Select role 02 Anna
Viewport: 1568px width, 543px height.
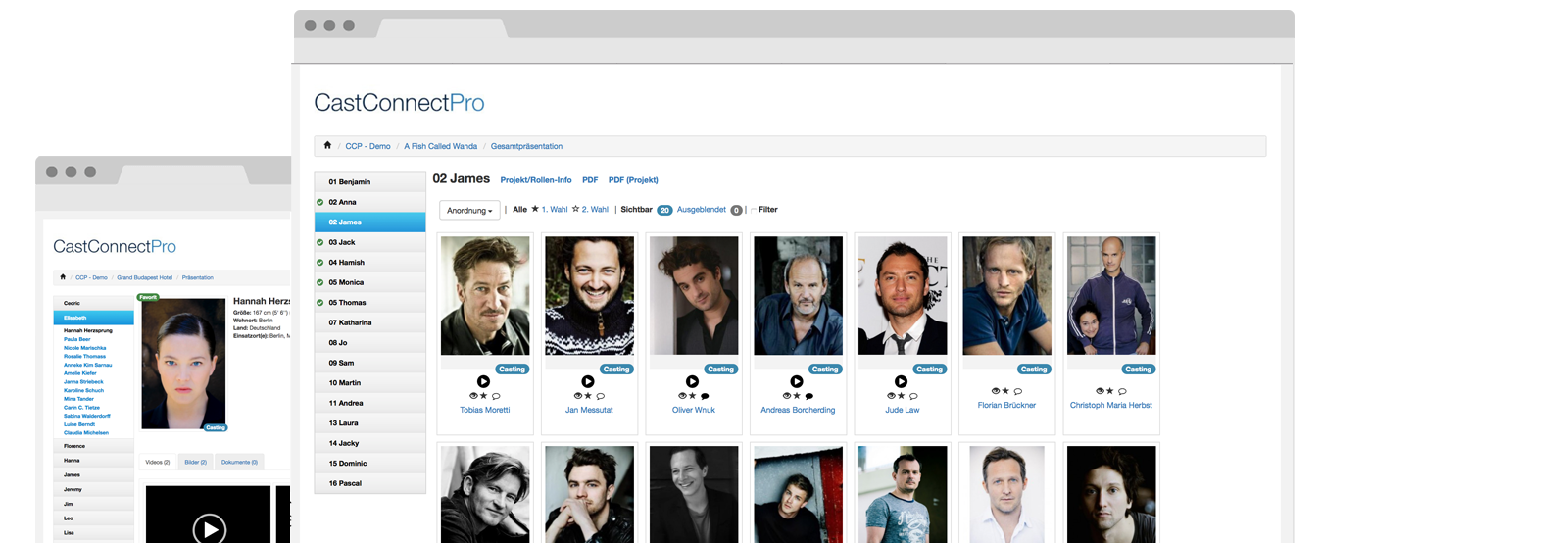(x=369, y=202)
